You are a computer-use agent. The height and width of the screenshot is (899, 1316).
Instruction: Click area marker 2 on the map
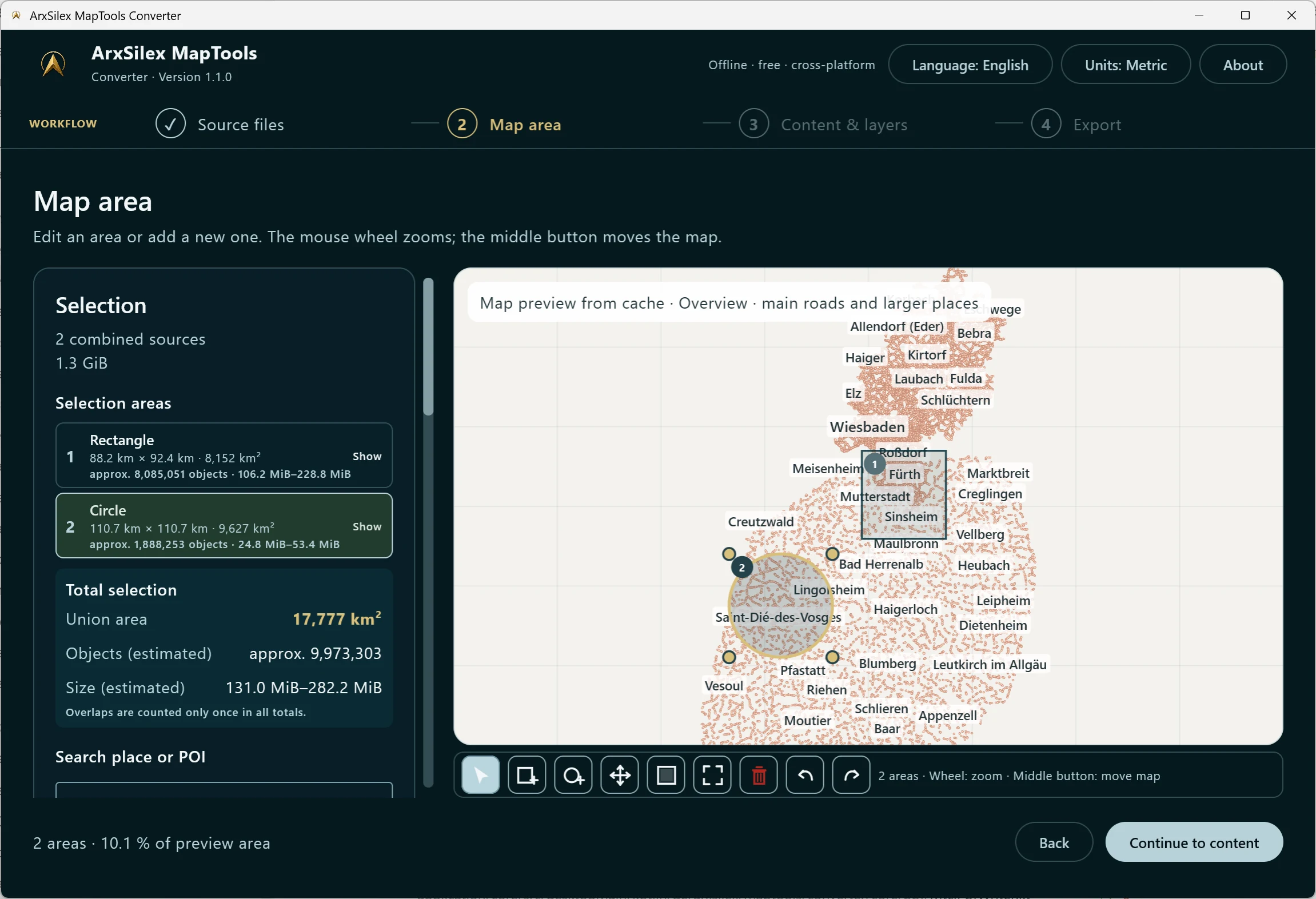point(741,568)
